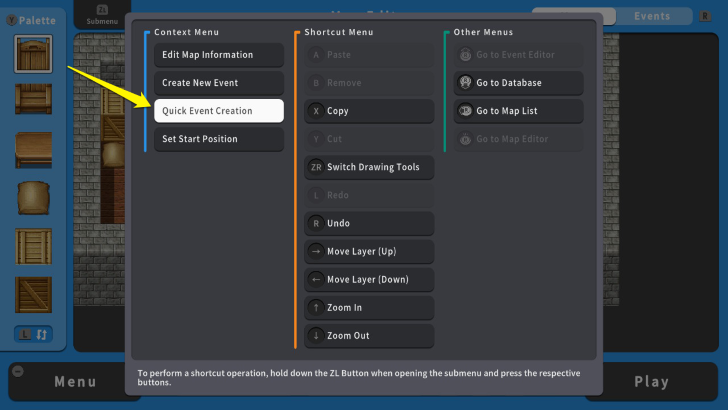Click the stick icon beside Go to Map List

coord(465,111)
